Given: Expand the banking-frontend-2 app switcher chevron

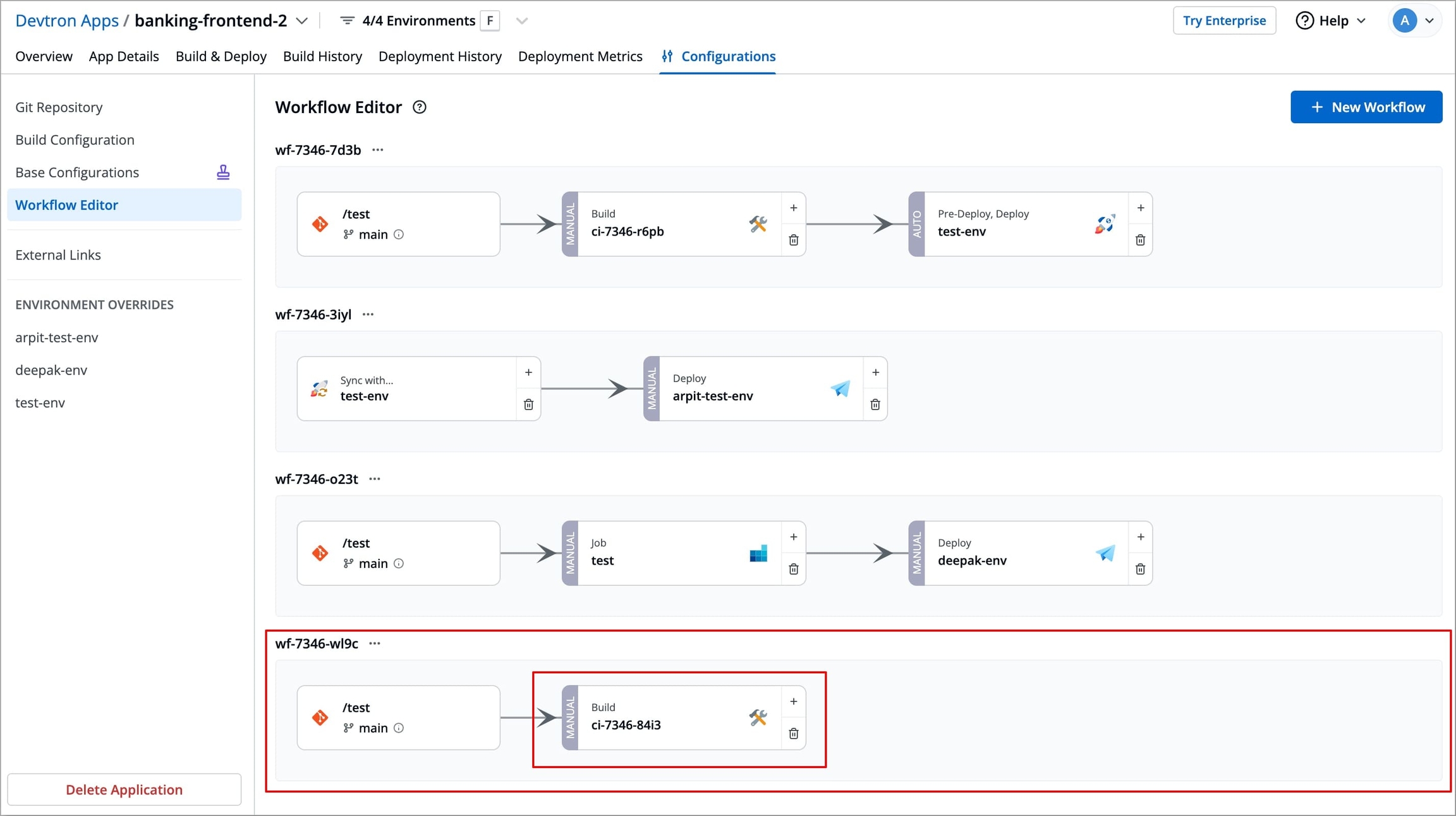Looking at the screenshot, I should point(302,21).
